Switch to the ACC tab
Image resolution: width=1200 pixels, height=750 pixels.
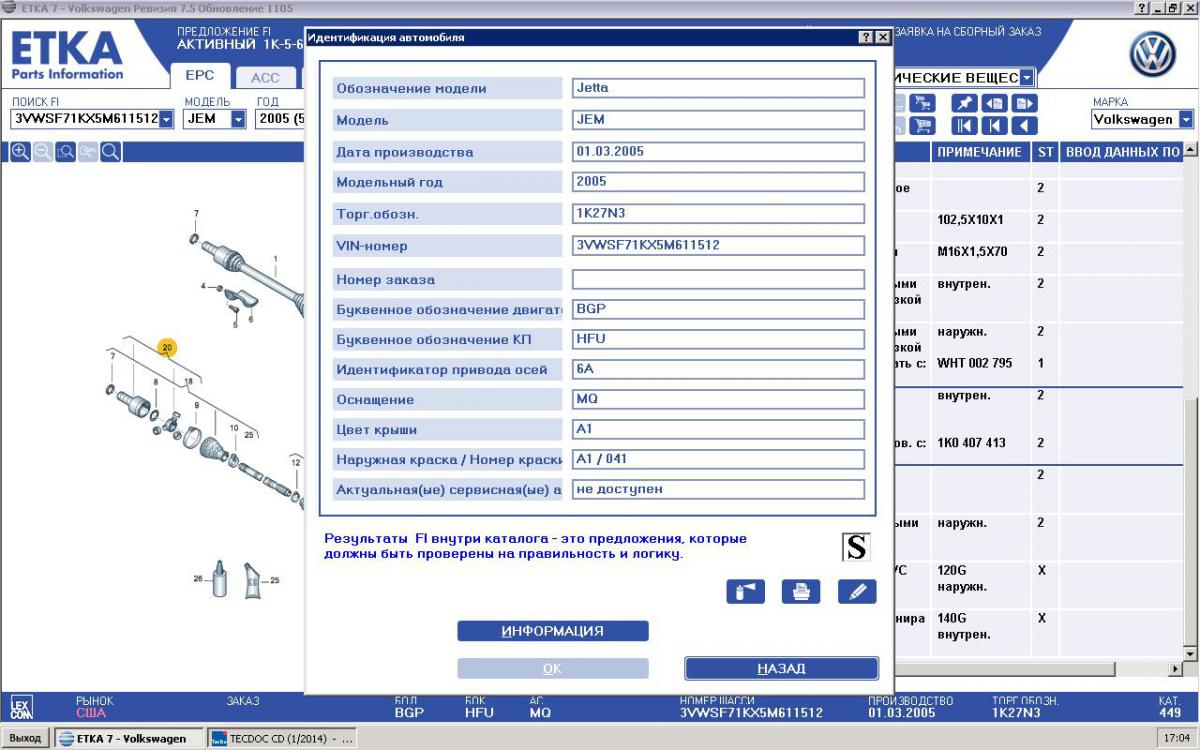pyautogui.click(x=265, y=77)
